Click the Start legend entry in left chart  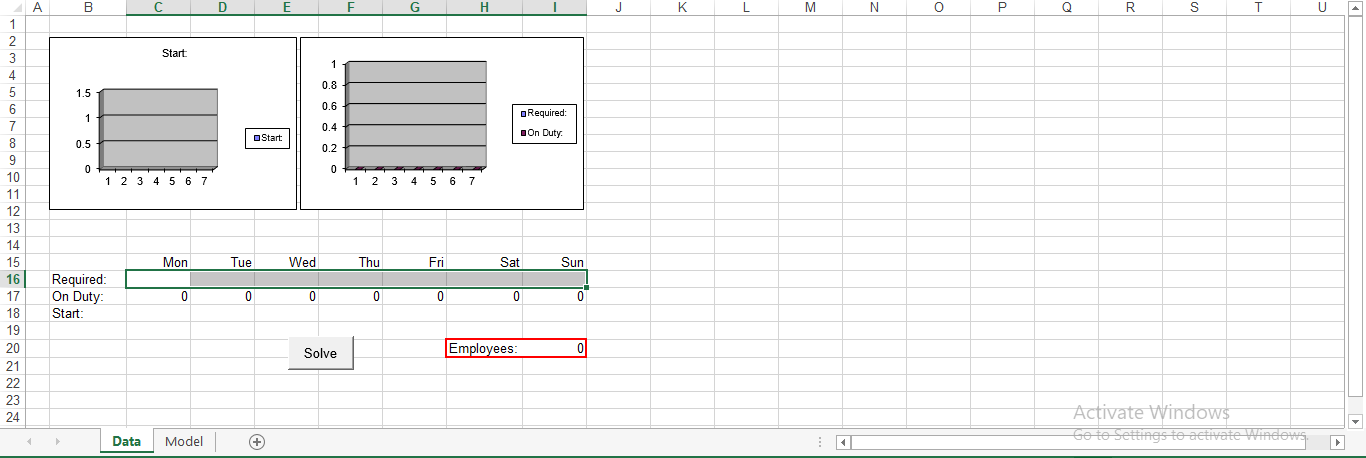pos(267,138)
